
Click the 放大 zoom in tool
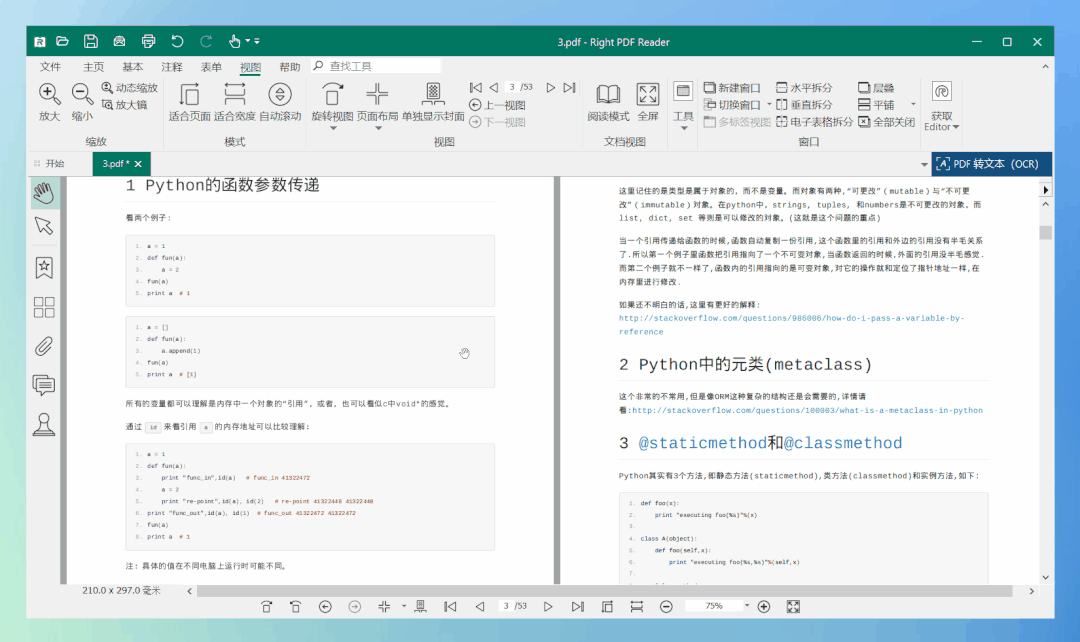(x=49, y=102)
